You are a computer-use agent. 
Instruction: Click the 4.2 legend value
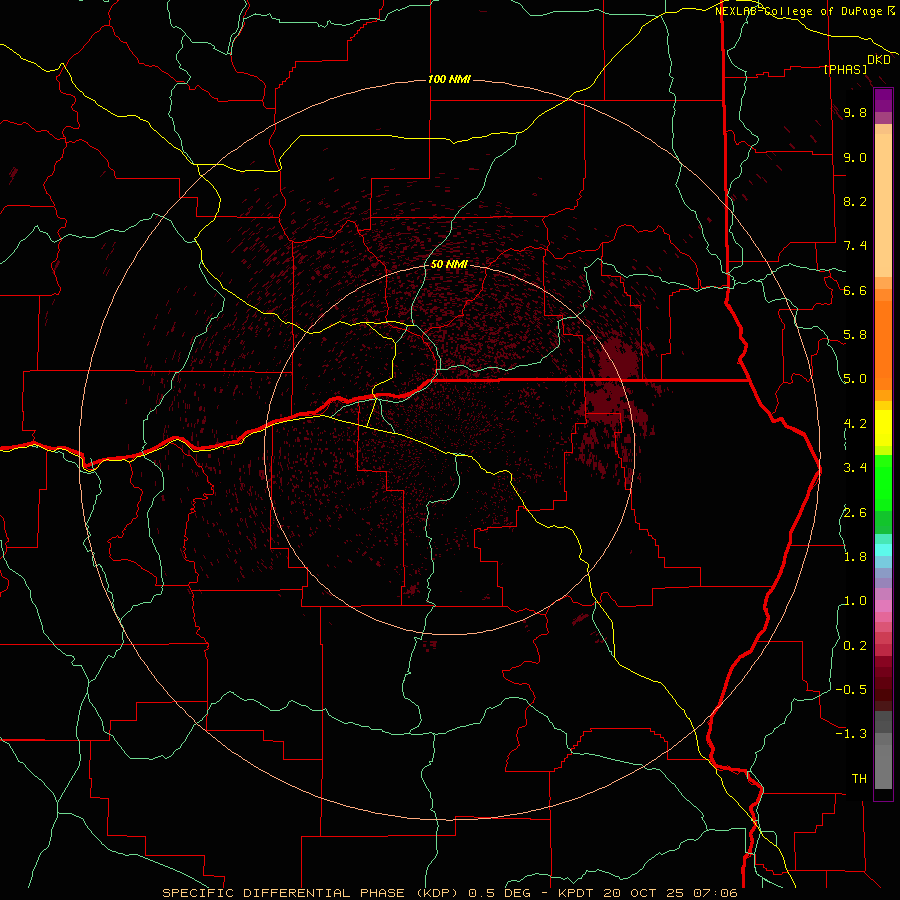[855, 424]
